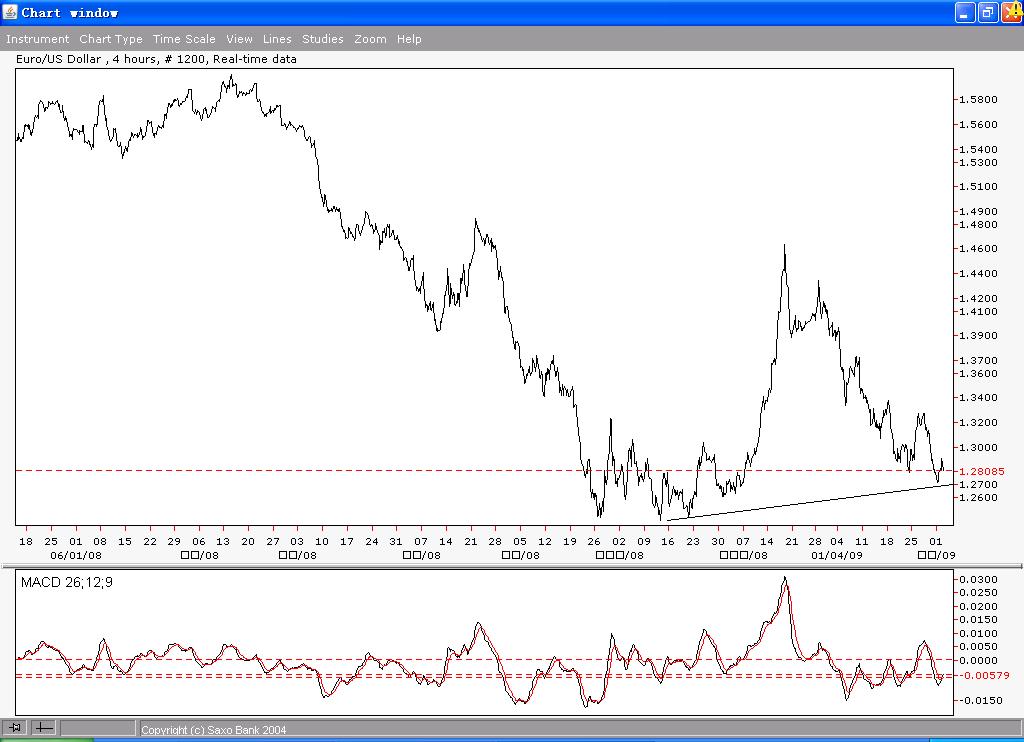Click the -0.0150 MACD axis label
Viewport: 1024px width, 742px height.
coord(980,700)
